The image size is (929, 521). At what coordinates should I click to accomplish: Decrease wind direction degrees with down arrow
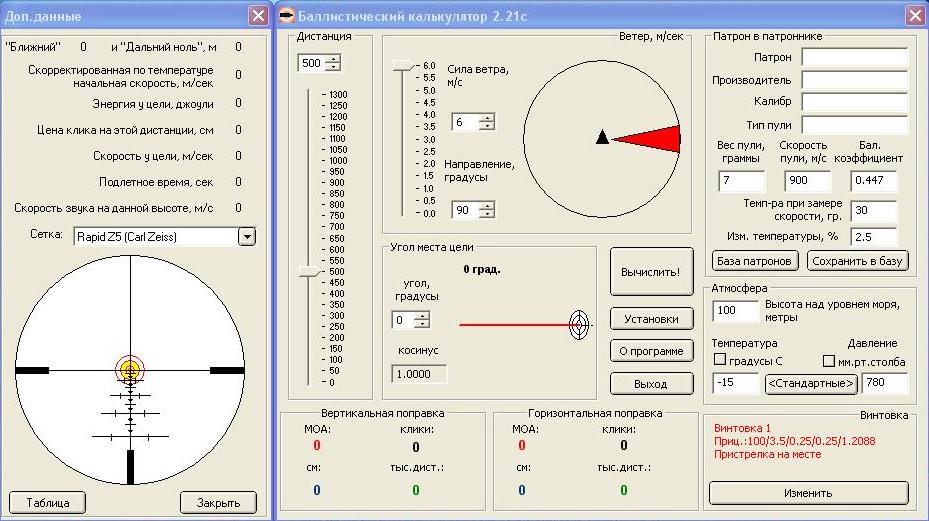pos(487,214)
